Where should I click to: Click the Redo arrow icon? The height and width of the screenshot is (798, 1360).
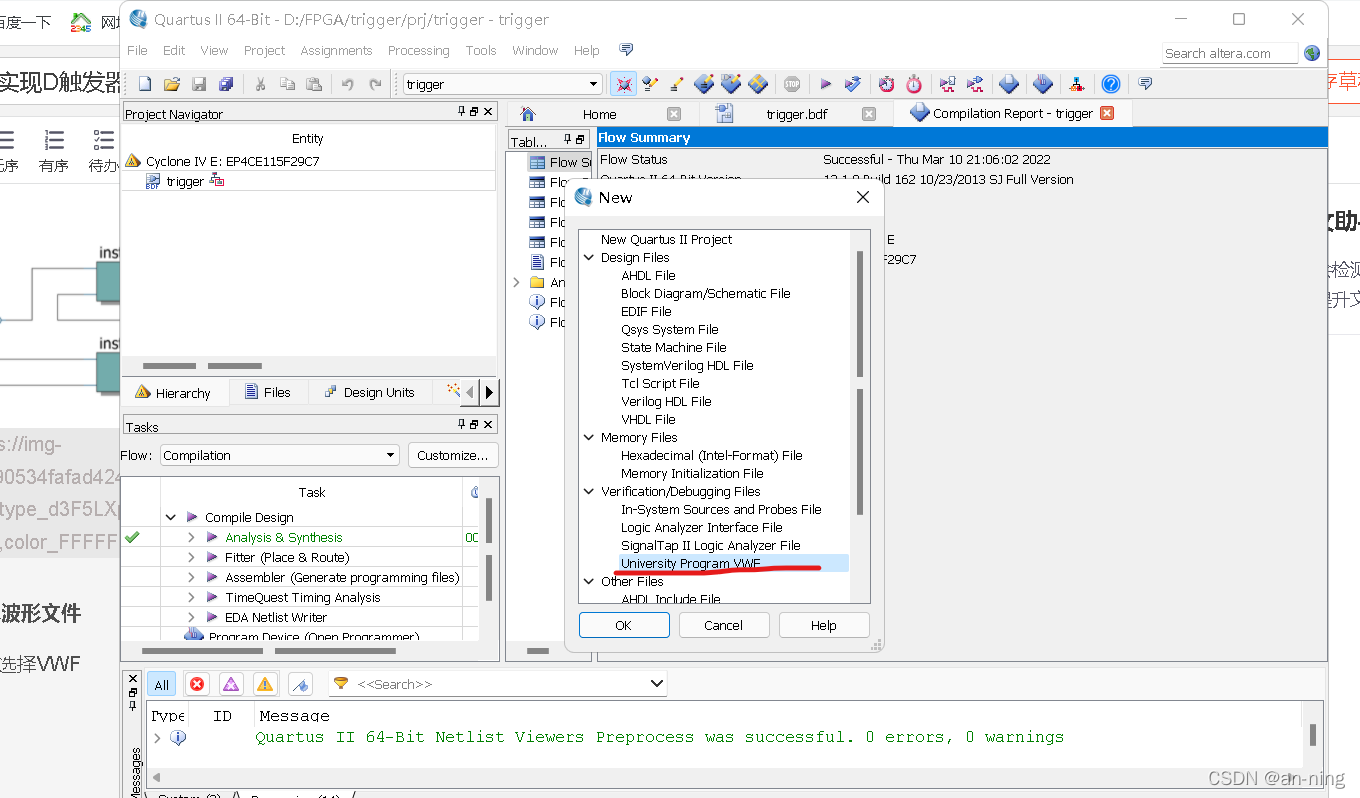pyautogui.click(x=375, y=84)
